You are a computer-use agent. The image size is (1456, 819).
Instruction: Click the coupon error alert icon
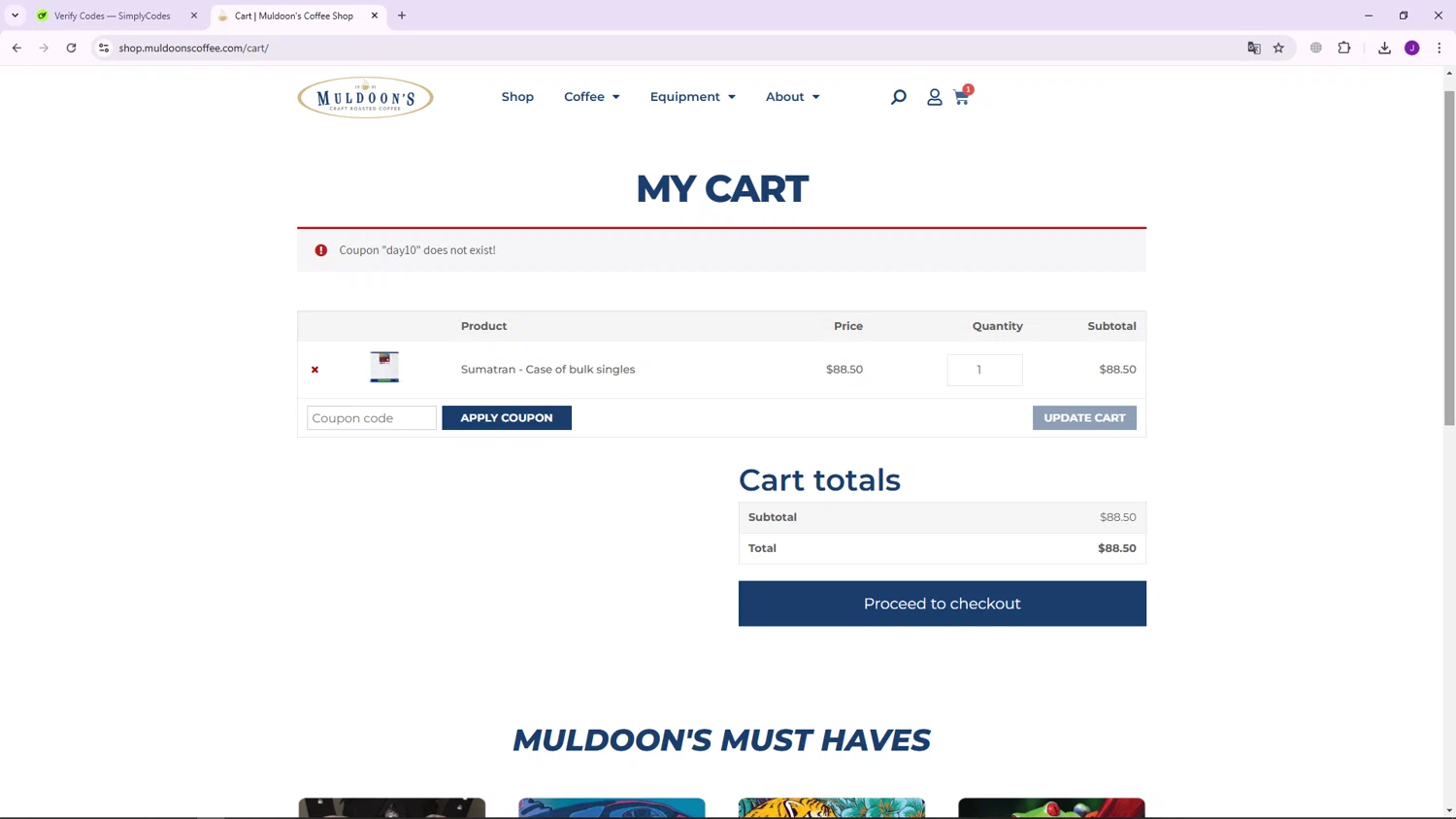click(x=321, y=250)
